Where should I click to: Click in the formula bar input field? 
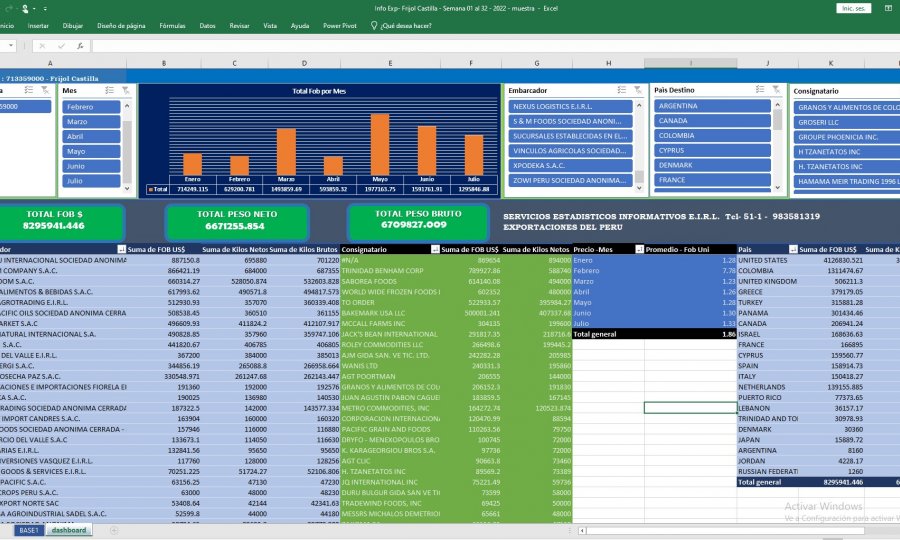[x=494, y=46]
